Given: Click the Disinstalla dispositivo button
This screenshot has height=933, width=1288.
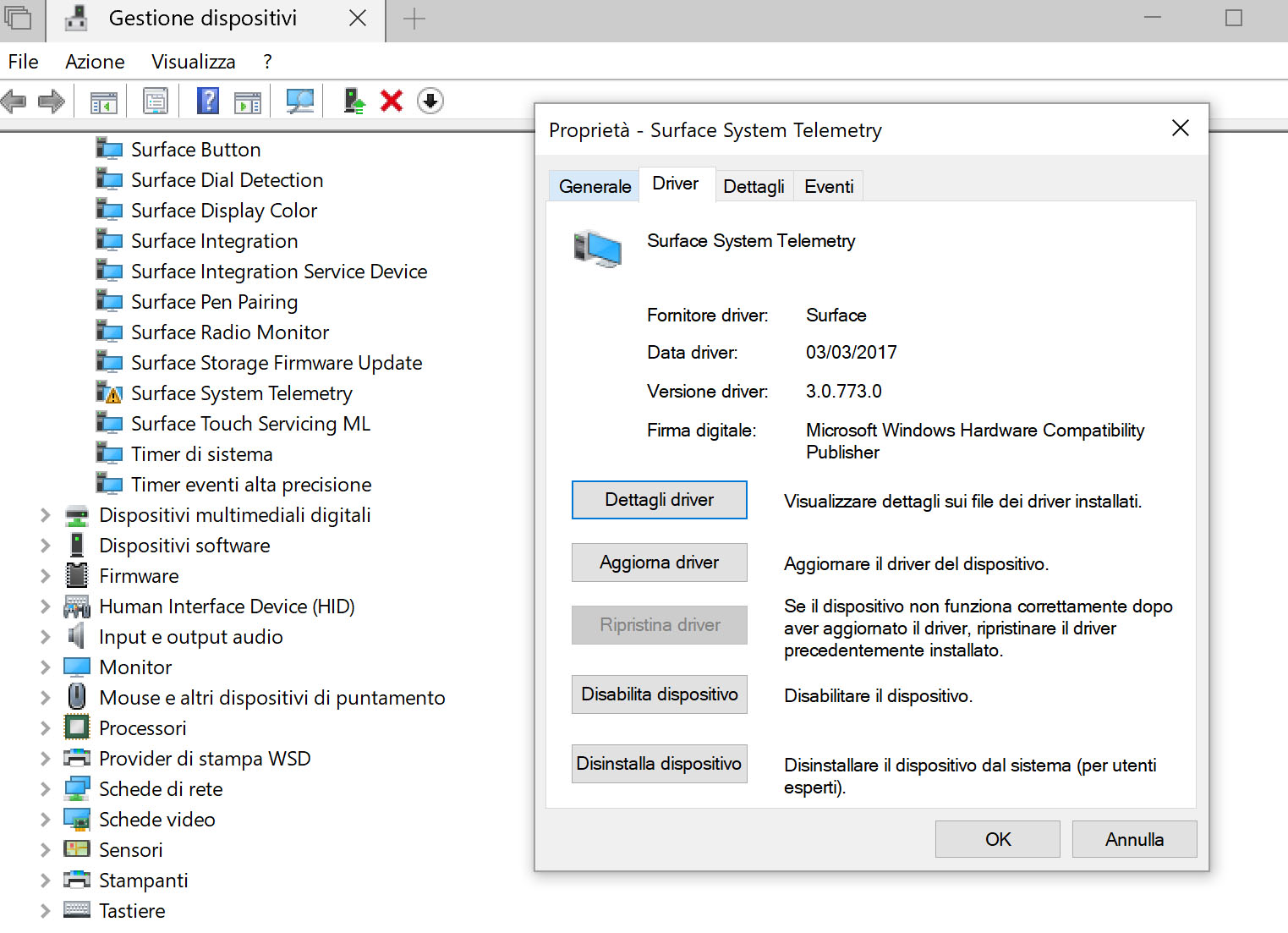Looking at the screenshot, I should [x=660, y=764].
